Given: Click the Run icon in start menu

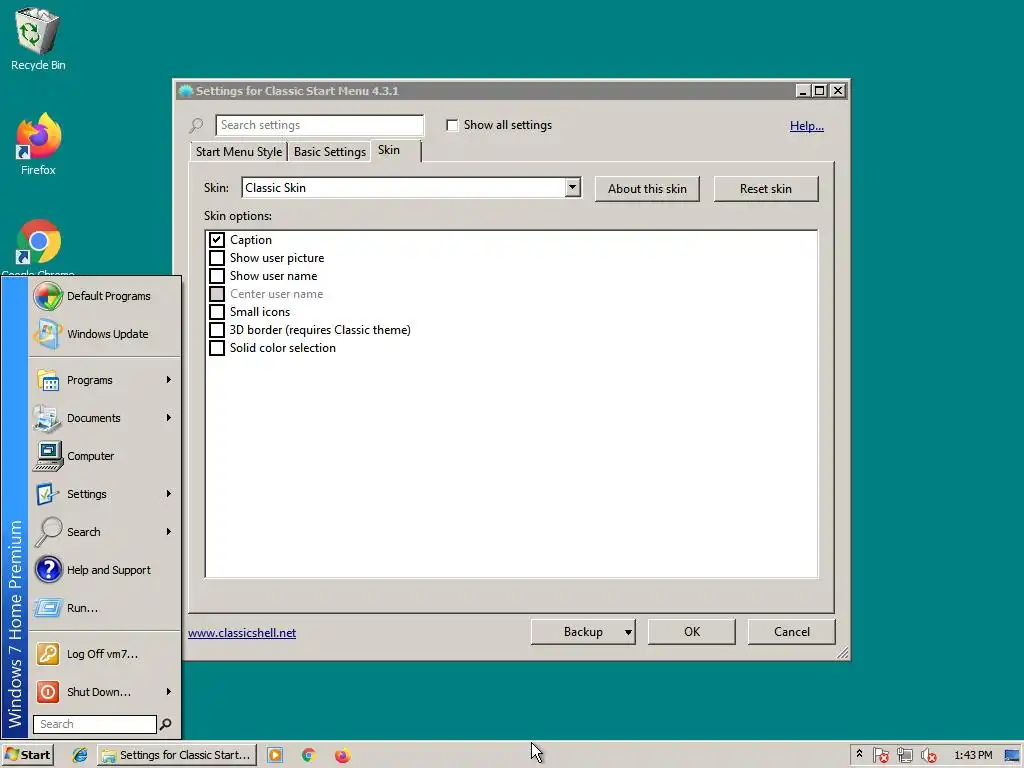Looking at the screenshot, I should tap(48, 608).
